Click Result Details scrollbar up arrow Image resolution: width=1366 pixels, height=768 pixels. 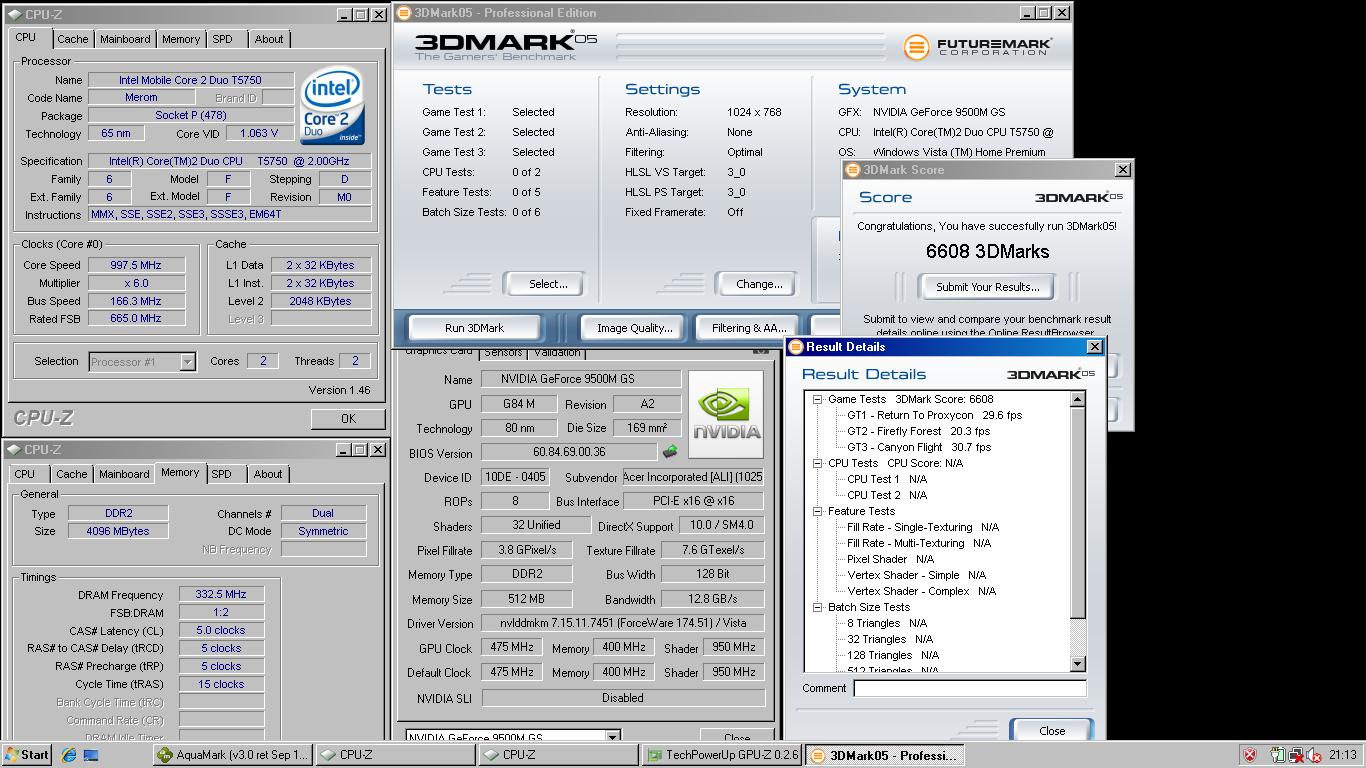[1077, 399]
